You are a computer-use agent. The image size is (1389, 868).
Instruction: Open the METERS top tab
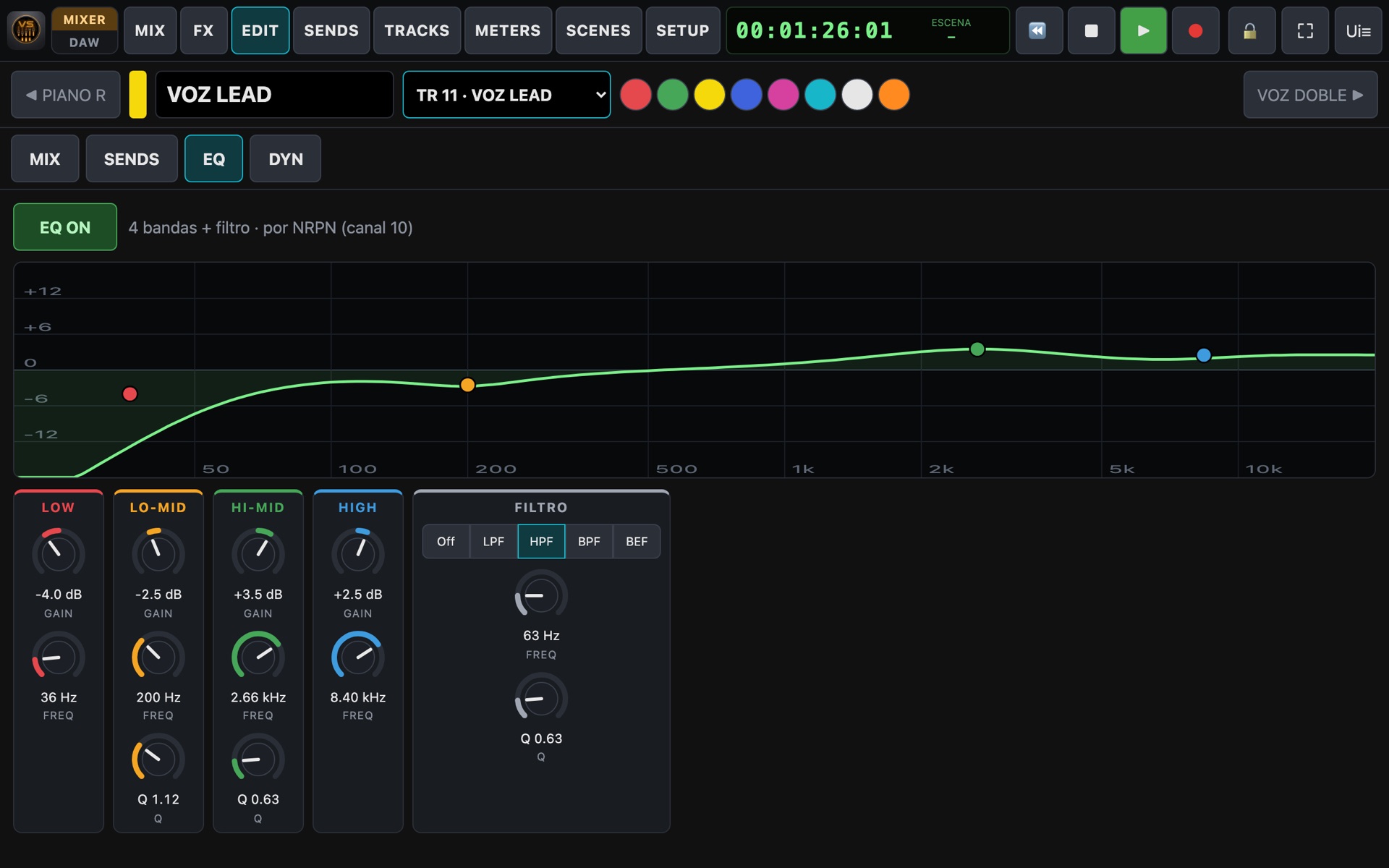pos(508,30)
